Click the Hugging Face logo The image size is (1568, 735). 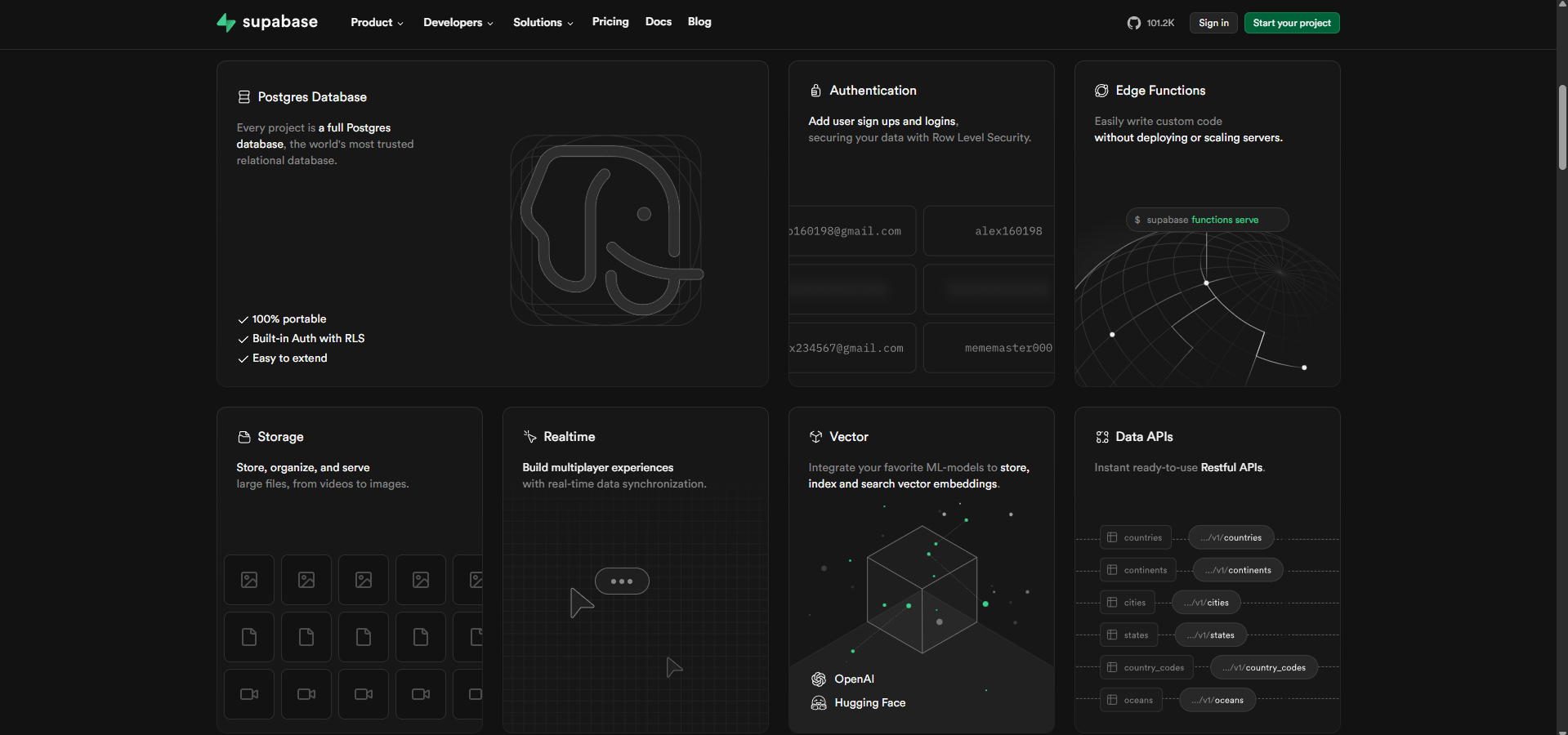818,703
